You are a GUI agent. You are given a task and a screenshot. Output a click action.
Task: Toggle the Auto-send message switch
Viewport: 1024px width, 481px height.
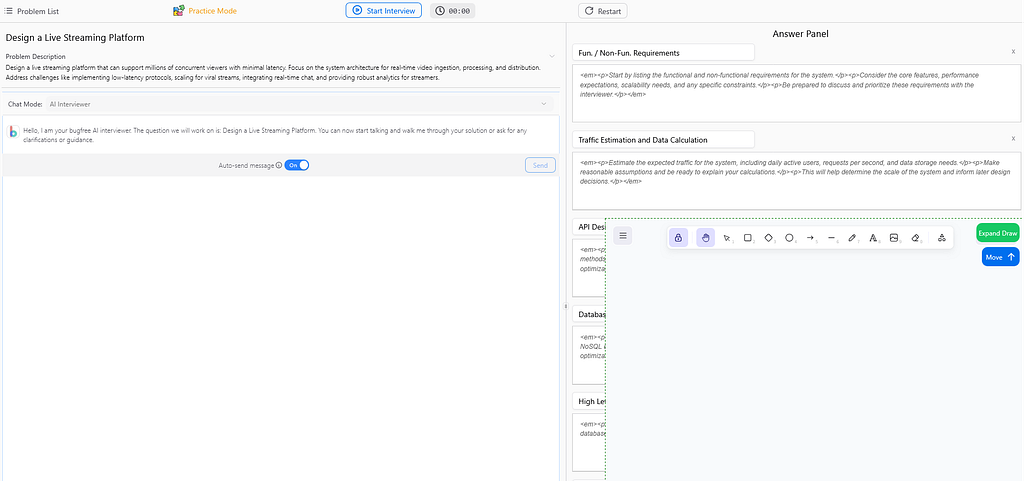[x=296, y=165]
